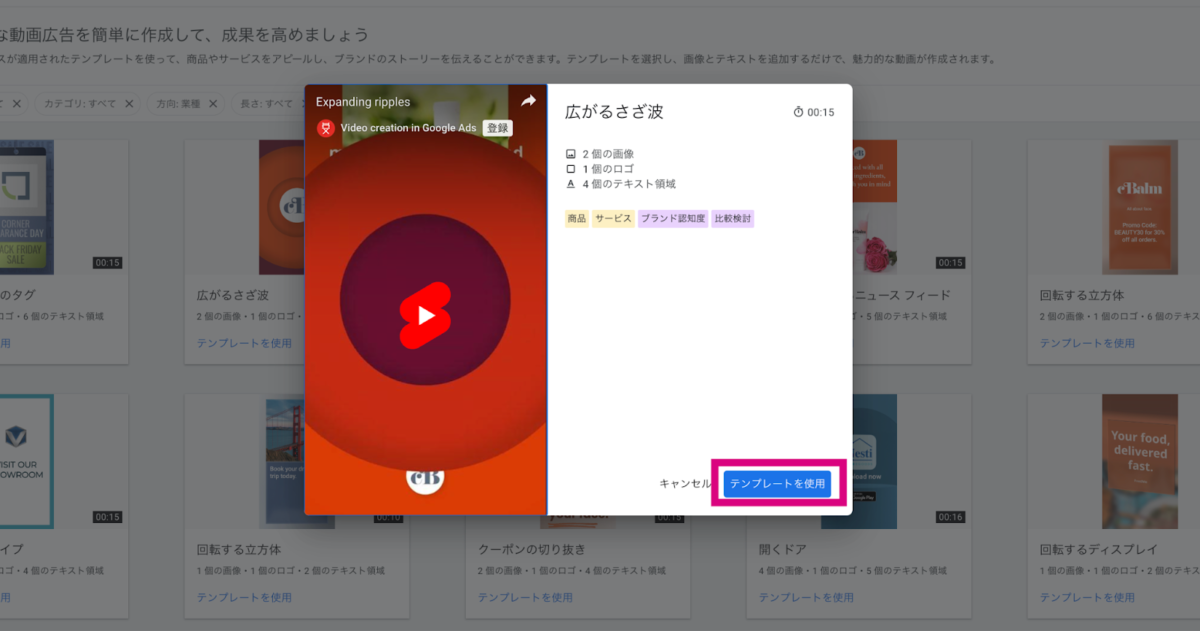Click the image icon beside 2 個の画像

(571, 154)
